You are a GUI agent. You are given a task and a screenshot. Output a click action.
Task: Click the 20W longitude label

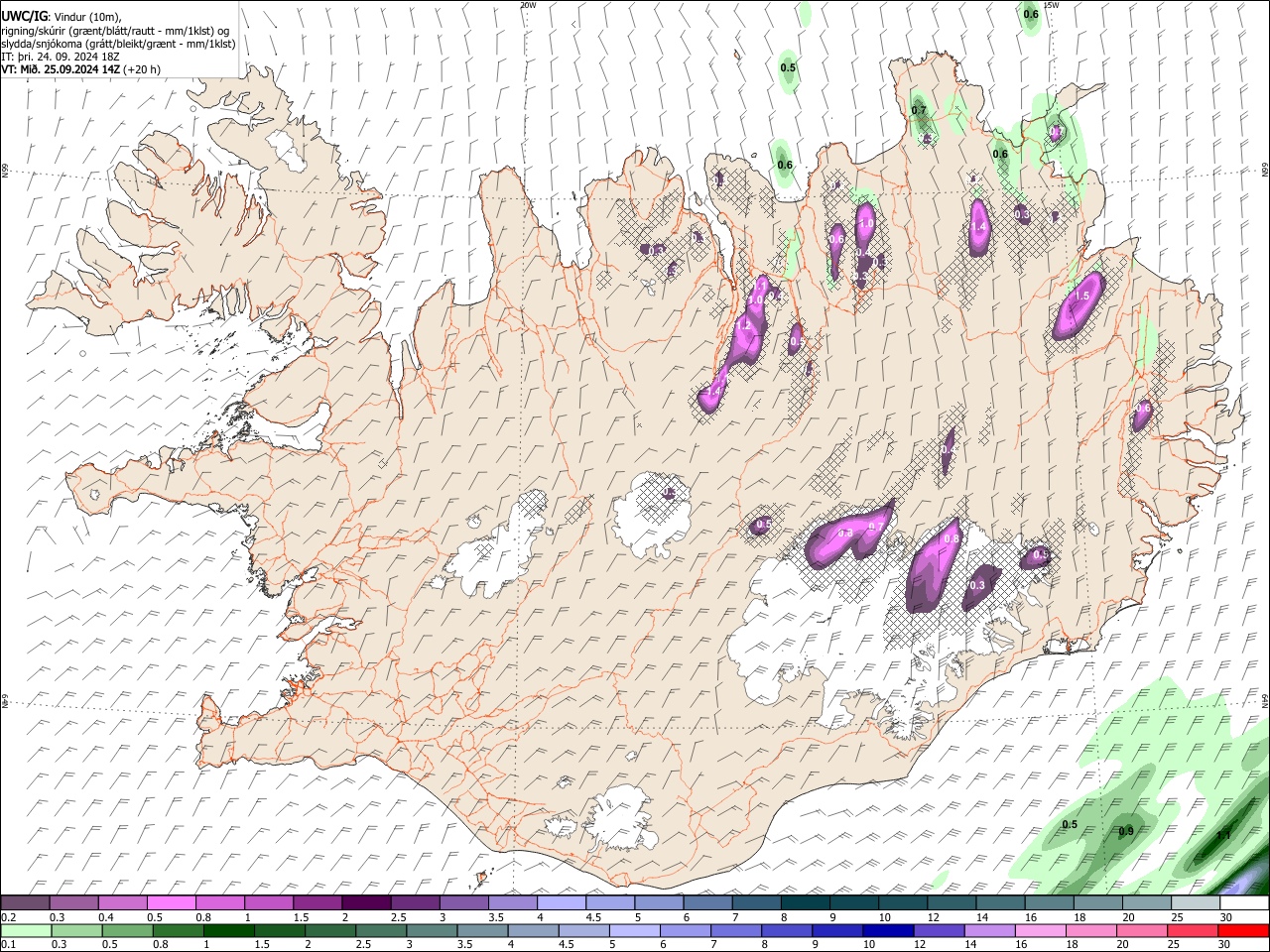[x=528, y=5]
